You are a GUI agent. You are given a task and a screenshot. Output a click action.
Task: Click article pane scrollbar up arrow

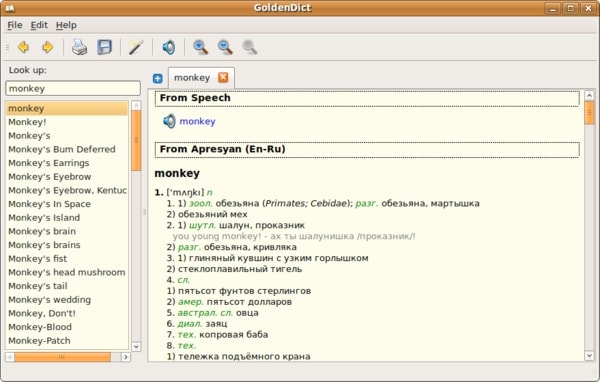pyautogui.click(x=589, y=95)
